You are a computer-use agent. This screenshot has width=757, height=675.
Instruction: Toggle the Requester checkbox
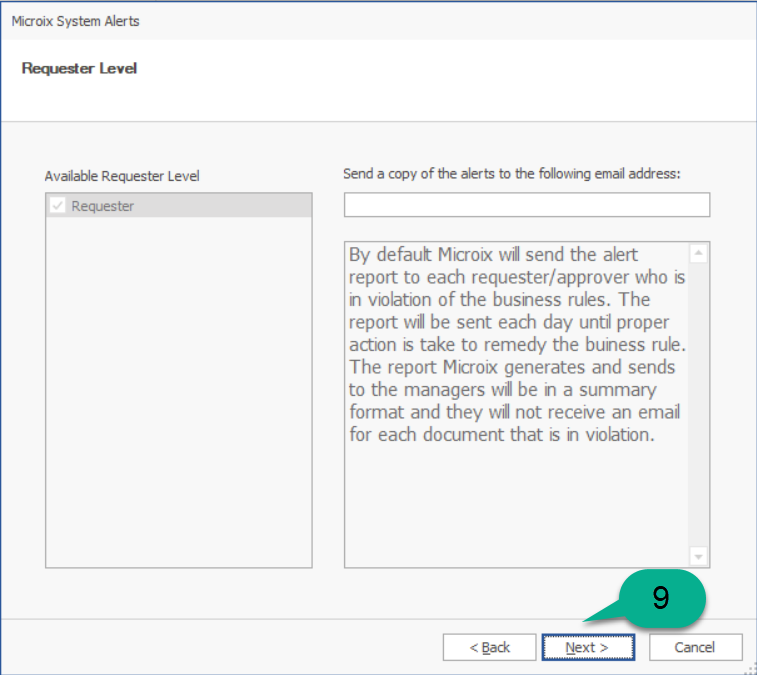coord(58,206)
